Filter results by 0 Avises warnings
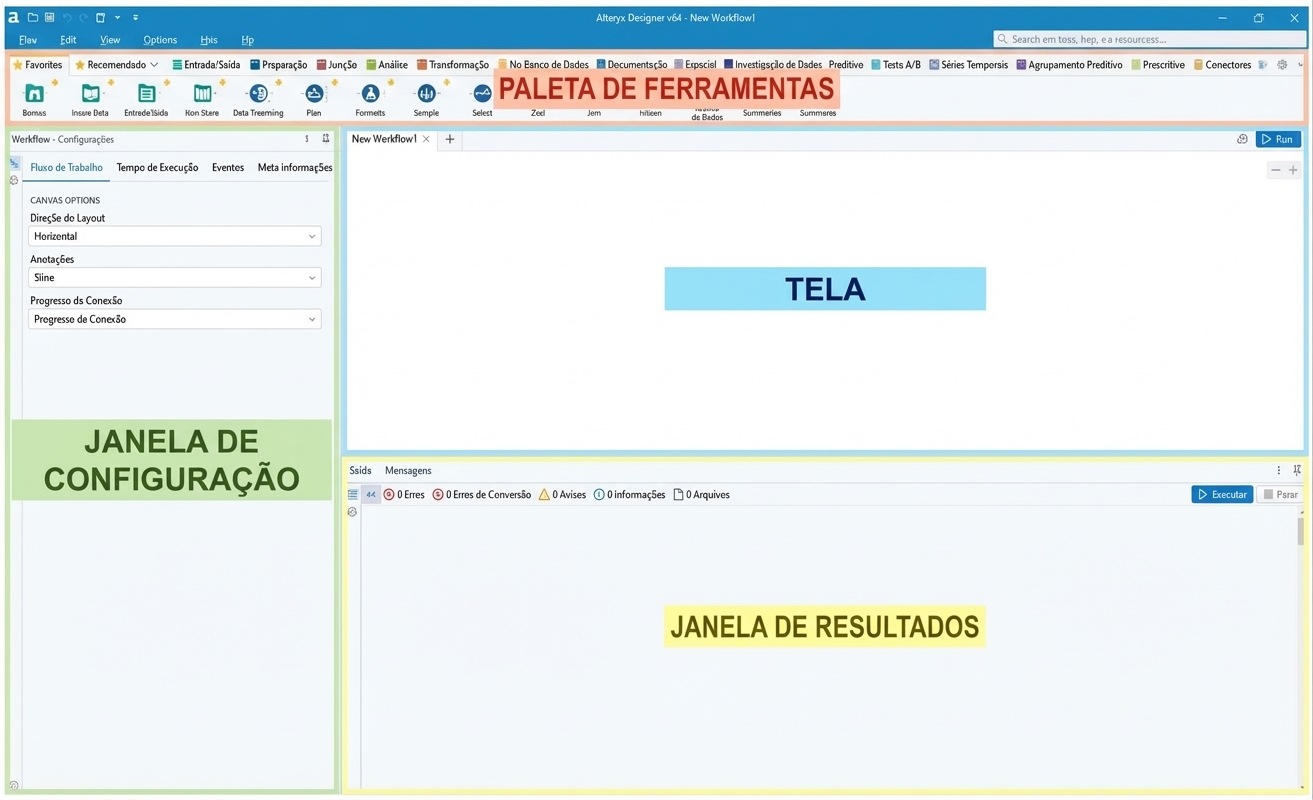This screenshot has width=1313, height=800. point(562,494)
